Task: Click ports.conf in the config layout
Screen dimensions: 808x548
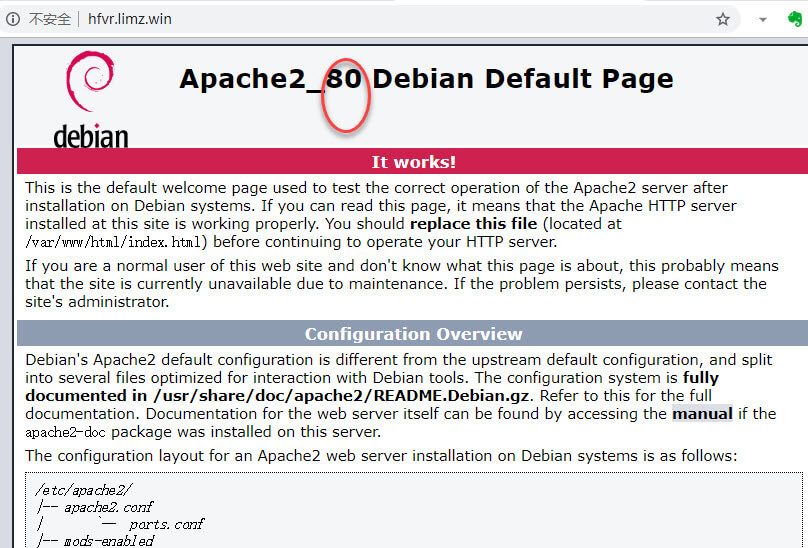Action: pos(166,524)
